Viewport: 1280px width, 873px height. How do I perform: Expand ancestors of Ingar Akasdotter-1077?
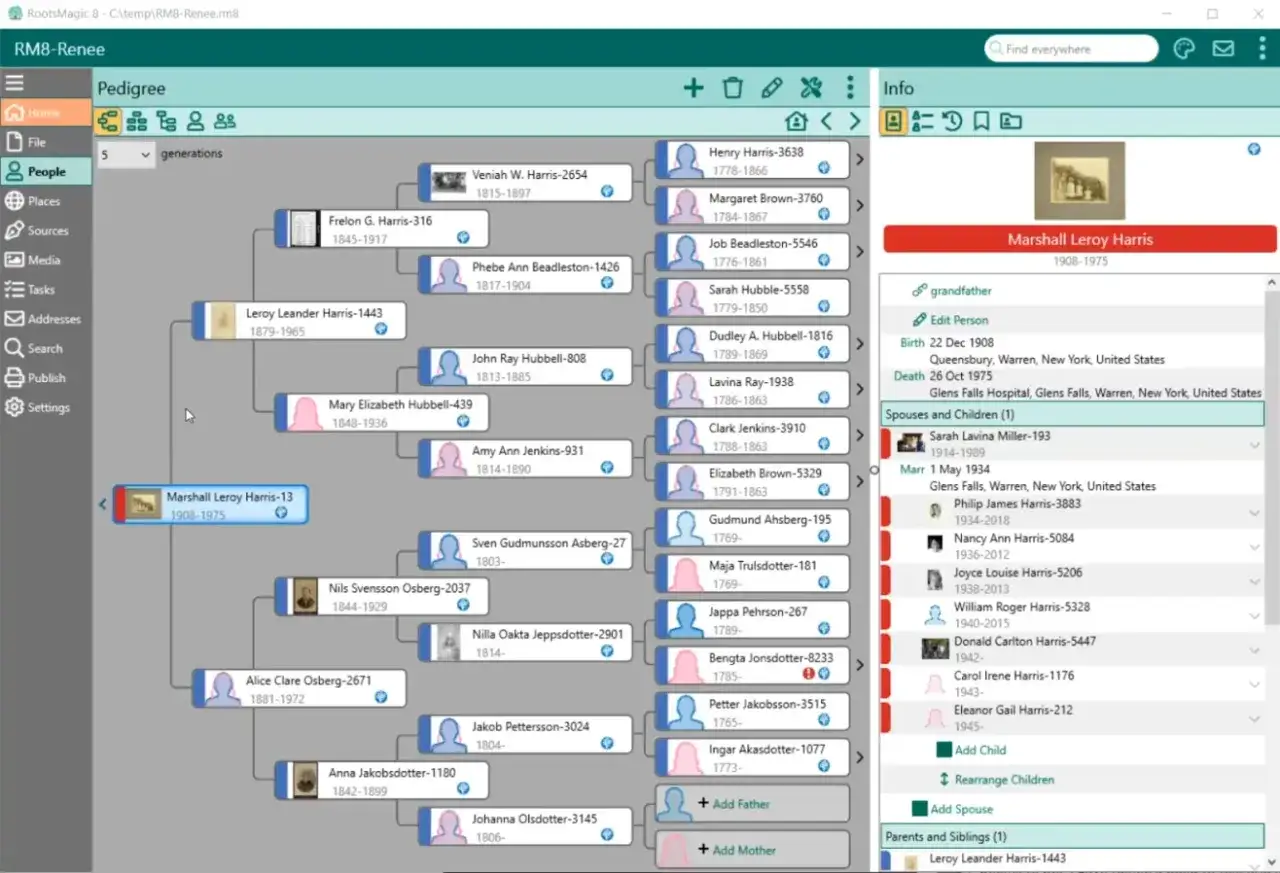pos(859,757)
